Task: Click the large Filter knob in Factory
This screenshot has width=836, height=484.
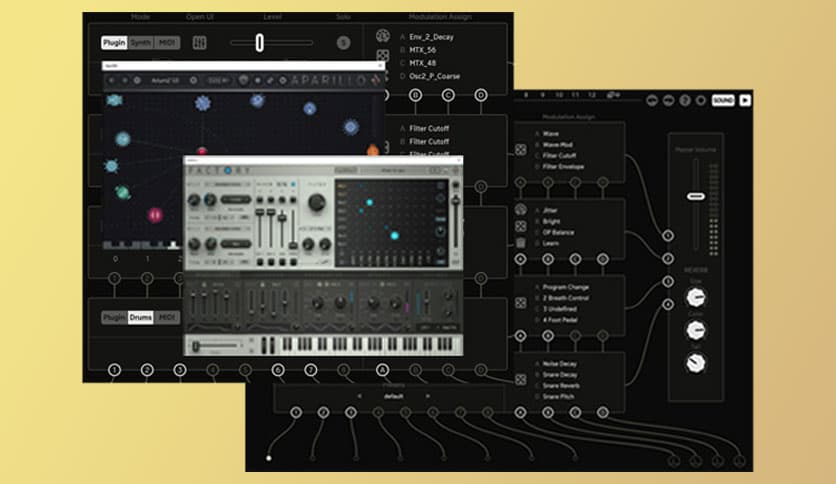Action: (317, 203)
